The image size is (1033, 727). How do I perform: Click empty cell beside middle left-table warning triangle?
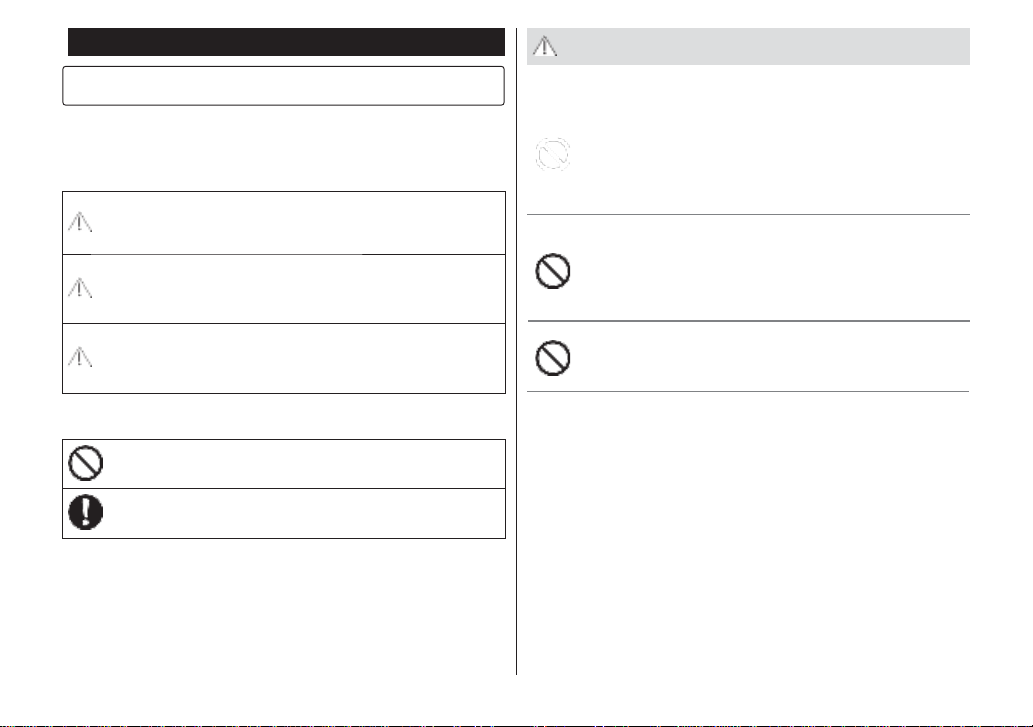[x=300, y=288]
